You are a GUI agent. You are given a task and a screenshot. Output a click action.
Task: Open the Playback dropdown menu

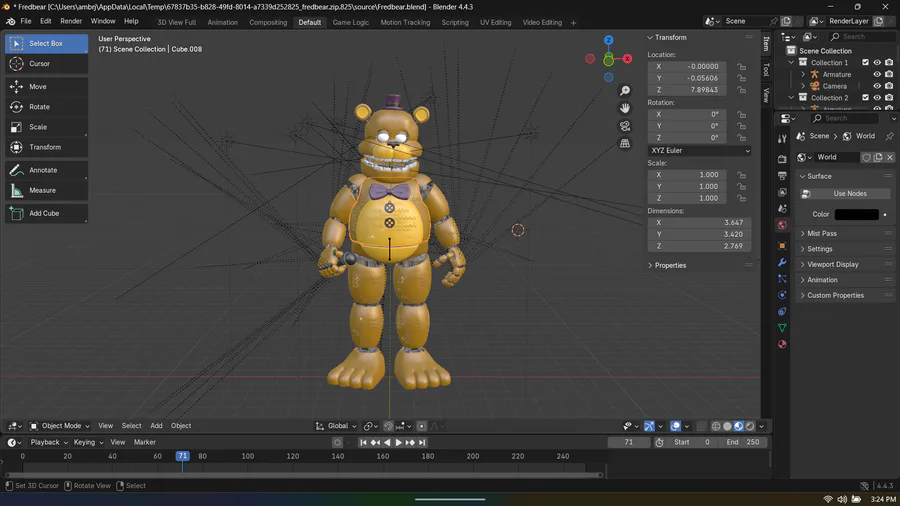coord(49,442)
